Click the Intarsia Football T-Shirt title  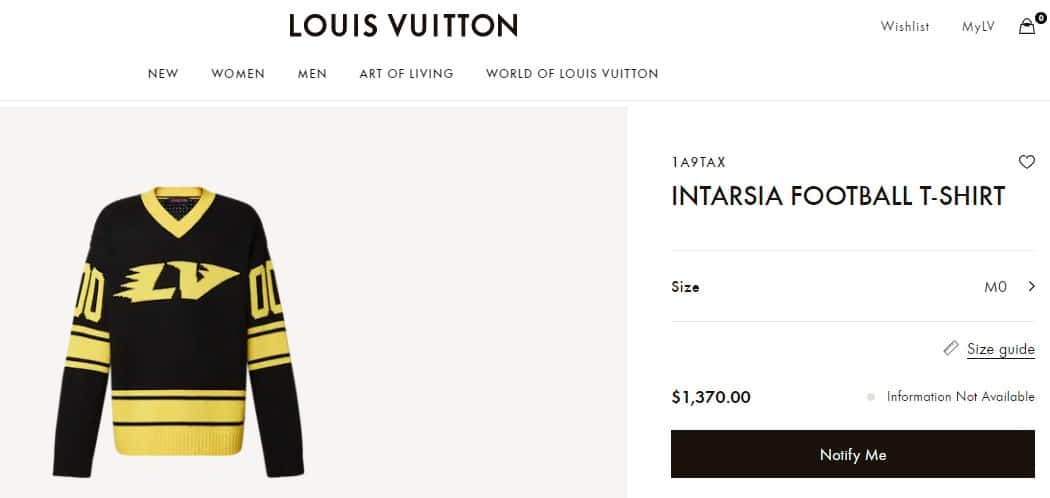837,196
